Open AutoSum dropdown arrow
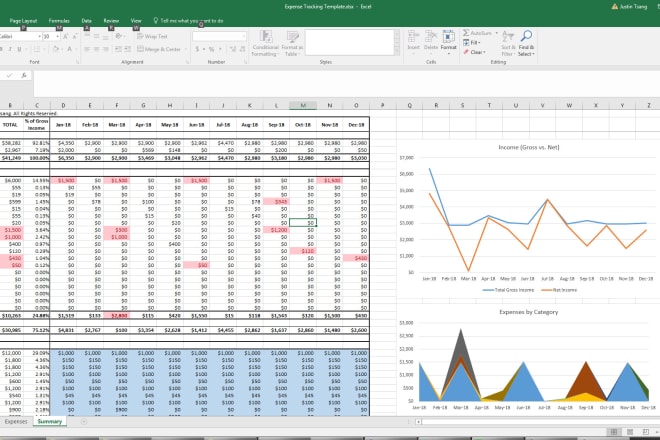 [x=497, y=33]
